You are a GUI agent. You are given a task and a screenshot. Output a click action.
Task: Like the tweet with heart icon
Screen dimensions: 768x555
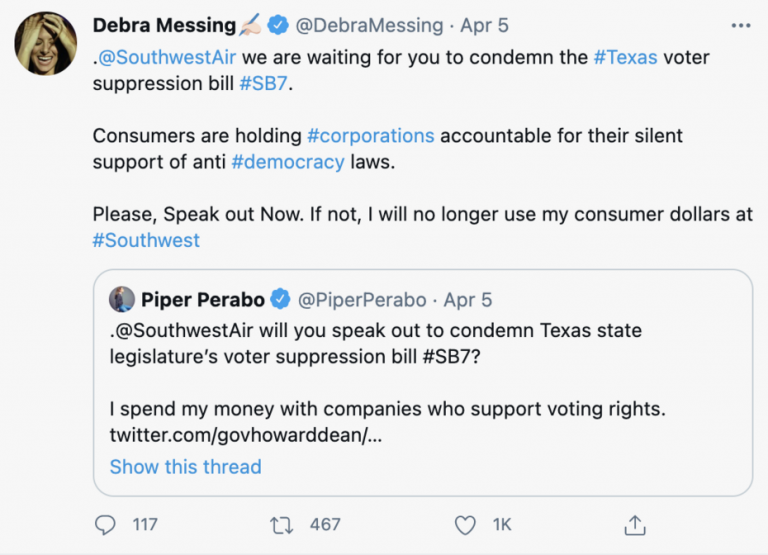pos(465,524)
